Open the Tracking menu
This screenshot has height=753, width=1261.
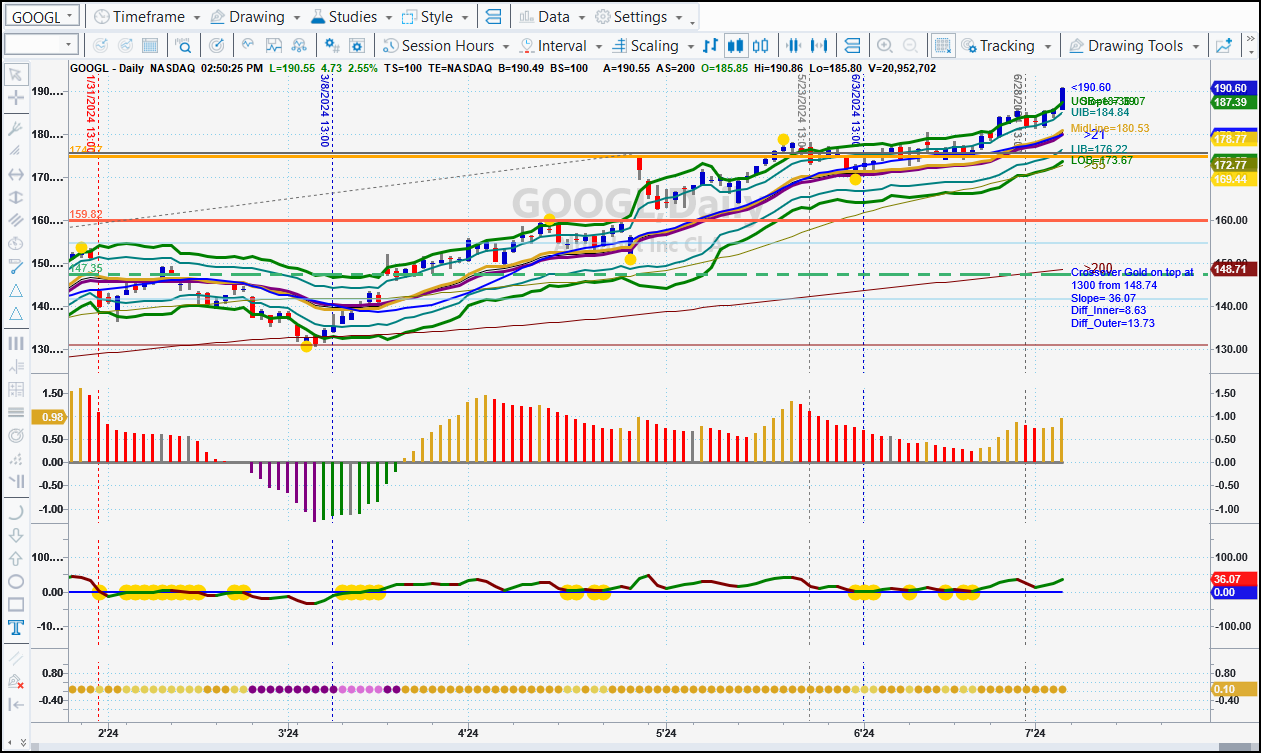click(x=1006, y=46)
